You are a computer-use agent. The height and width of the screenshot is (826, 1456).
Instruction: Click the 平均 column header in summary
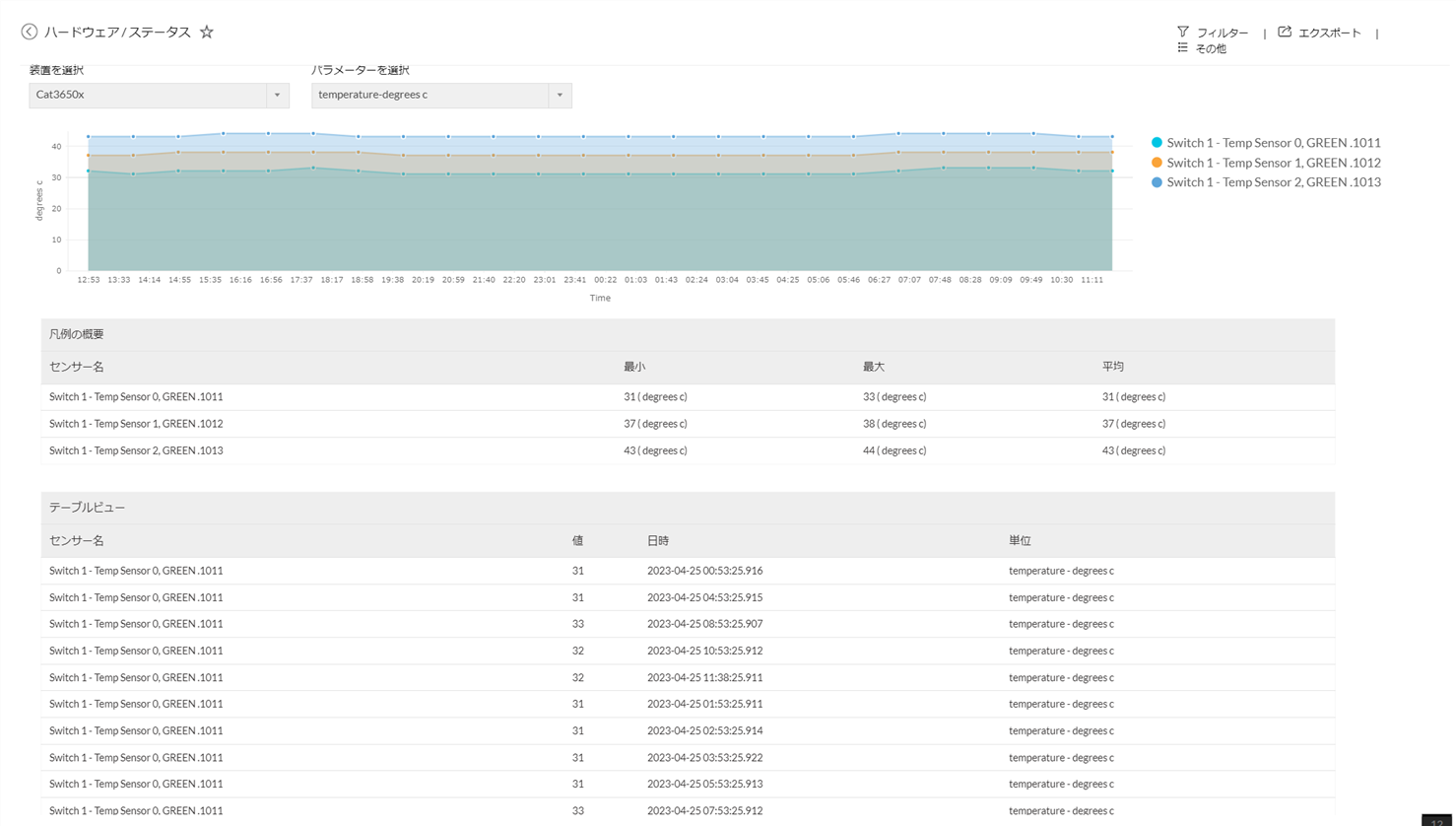coord(1113,367)
